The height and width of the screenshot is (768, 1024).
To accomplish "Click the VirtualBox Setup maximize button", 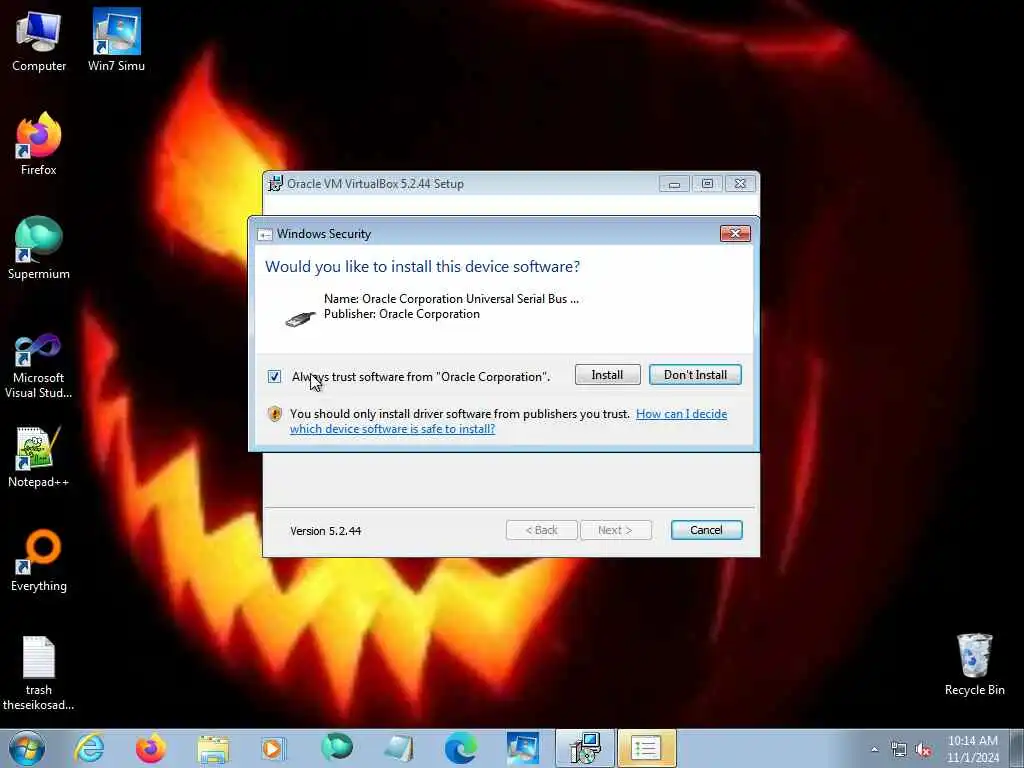I will click(707, 184).
